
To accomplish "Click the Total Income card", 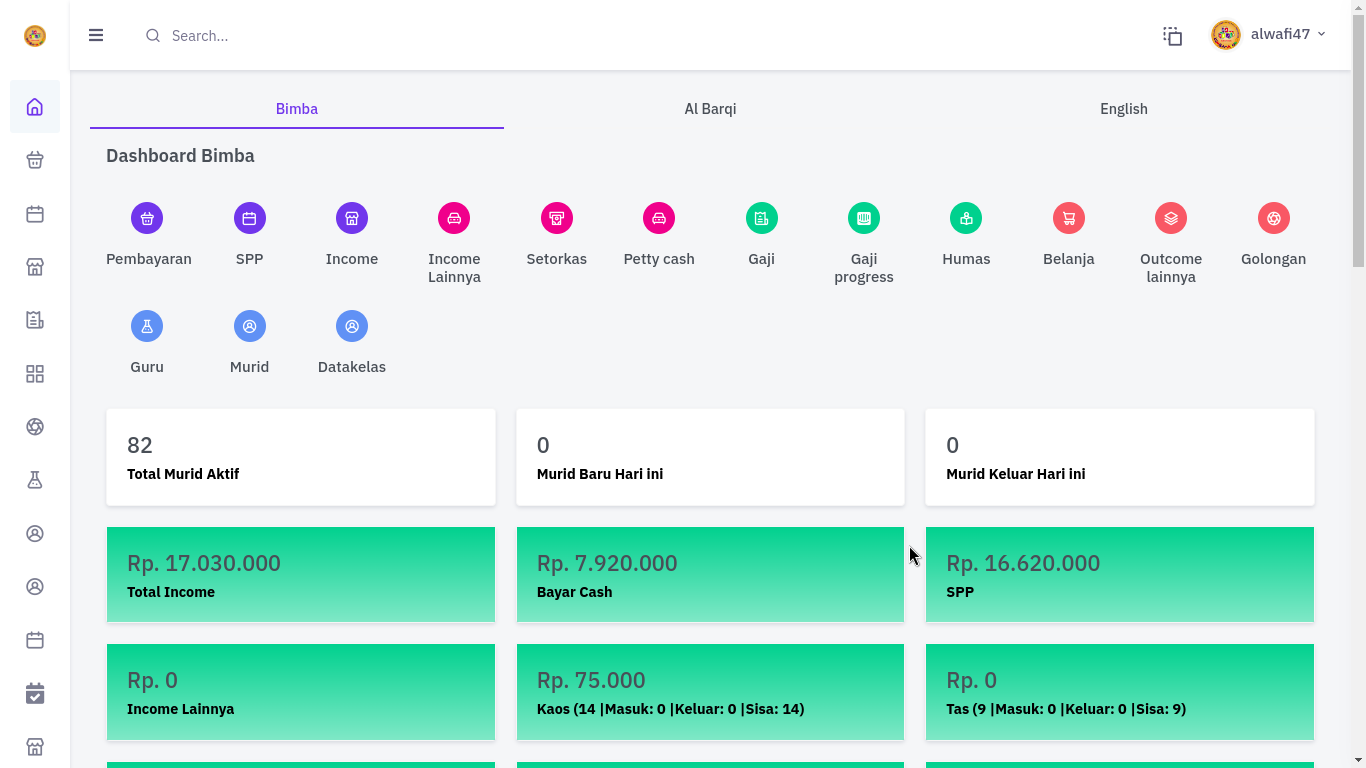I will point(300,575).
